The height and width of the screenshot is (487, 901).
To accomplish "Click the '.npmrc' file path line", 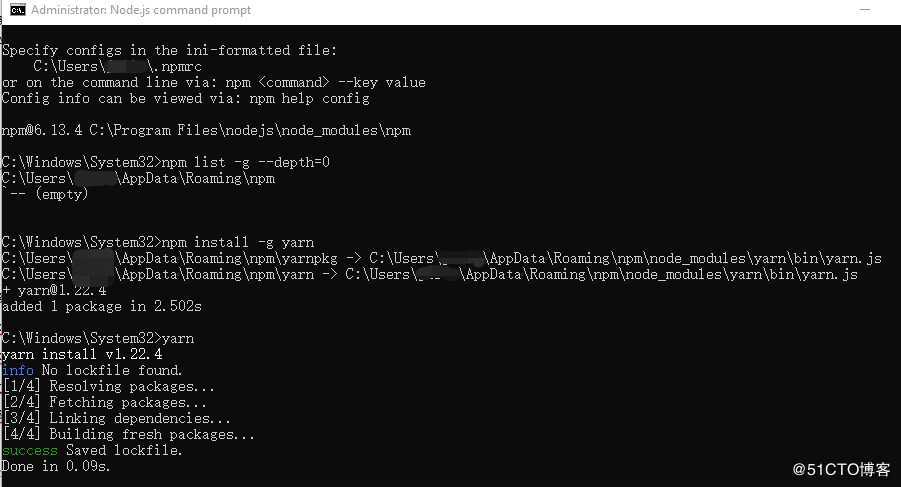I will [x=118, y=67].
